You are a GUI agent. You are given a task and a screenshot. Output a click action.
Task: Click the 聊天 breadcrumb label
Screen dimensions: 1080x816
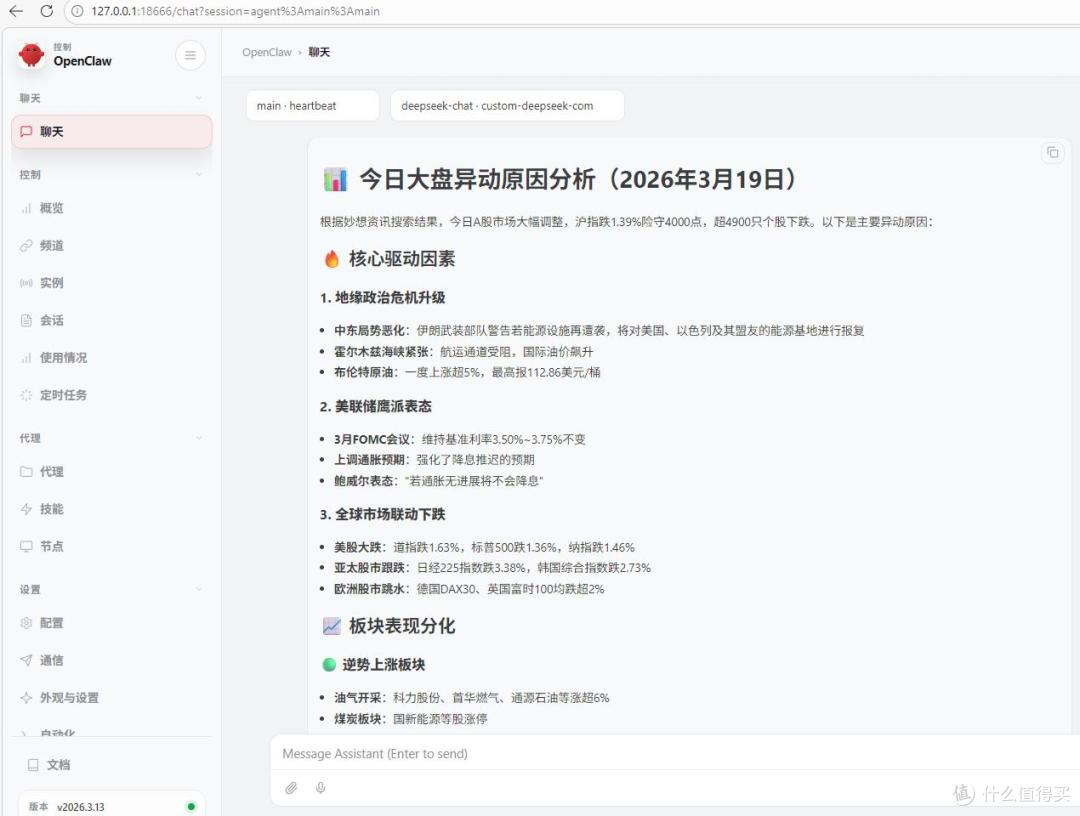pyautogui.click(x=319, y=52)
